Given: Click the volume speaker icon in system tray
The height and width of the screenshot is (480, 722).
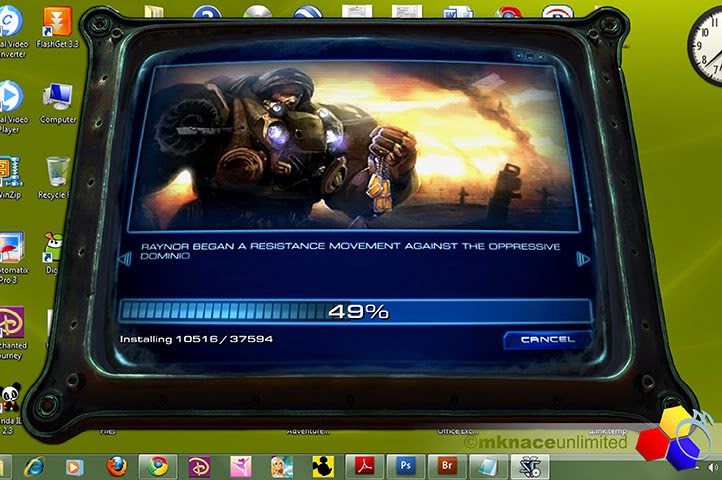Looking at the screenshot, I should (713, 467).
